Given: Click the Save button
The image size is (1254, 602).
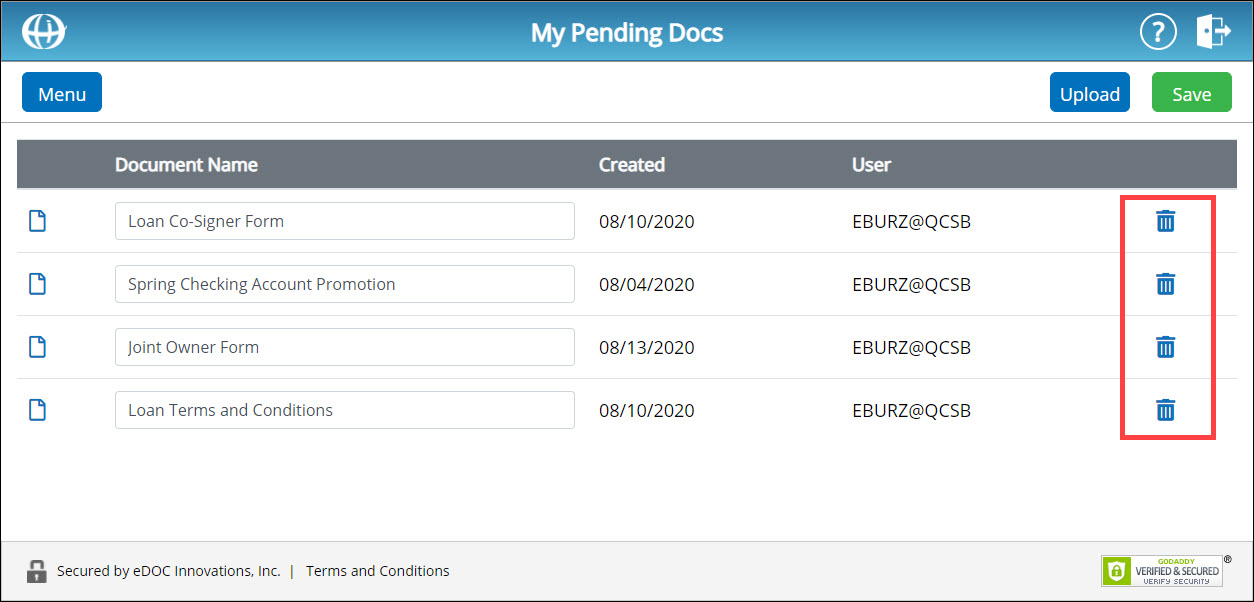Looking at the screenshot, I should pos(1191,92).
